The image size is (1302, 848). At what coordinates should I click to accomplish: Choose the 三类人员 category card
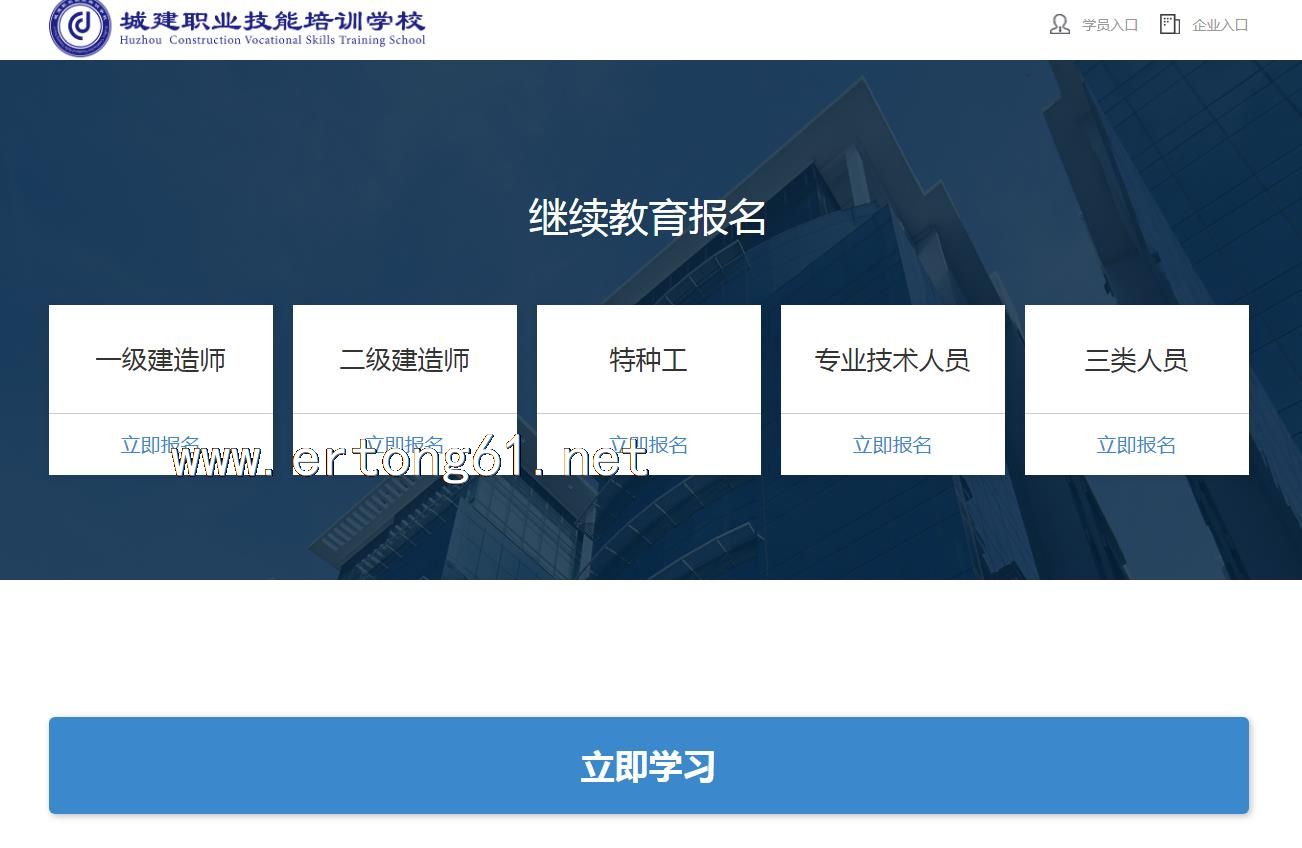(x=1137, y=360)
